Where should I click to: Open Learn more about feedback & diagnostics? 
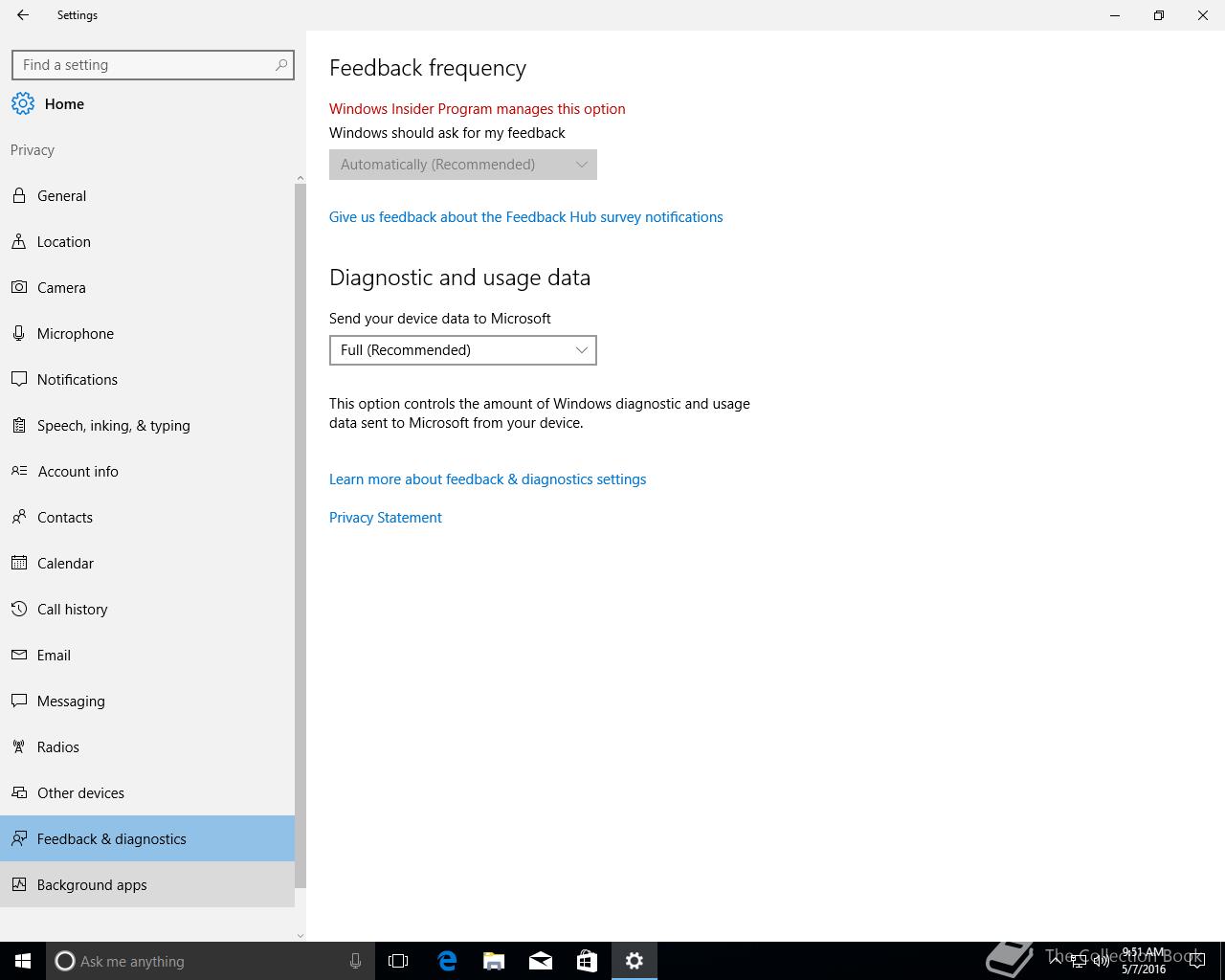(x=488, y=479)
